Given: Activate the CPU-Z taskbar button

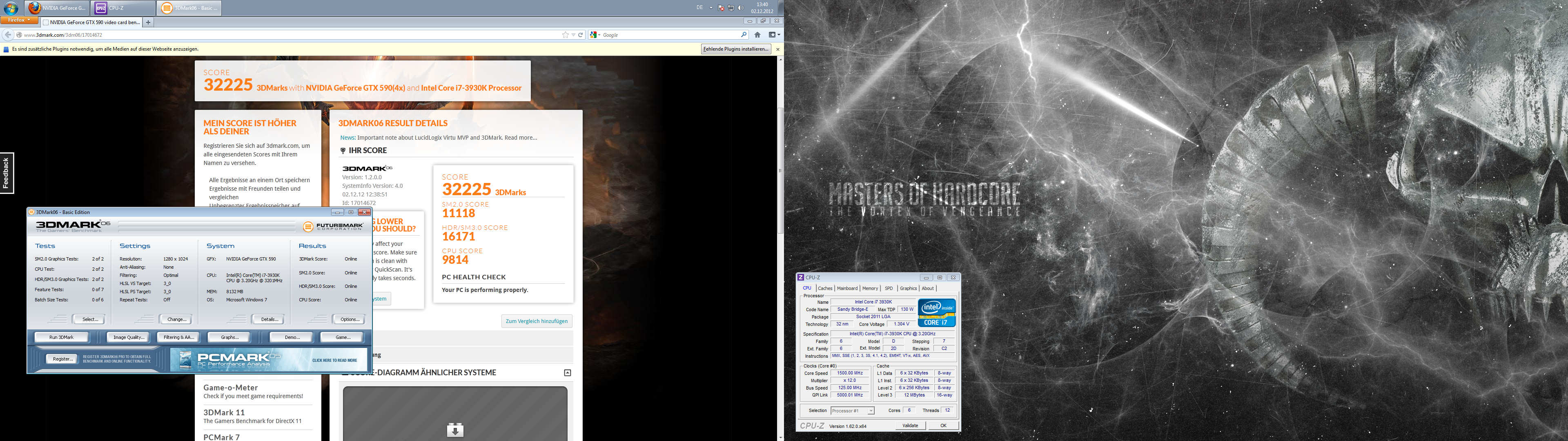Looking at the screenshot, I should click(123, 8).
